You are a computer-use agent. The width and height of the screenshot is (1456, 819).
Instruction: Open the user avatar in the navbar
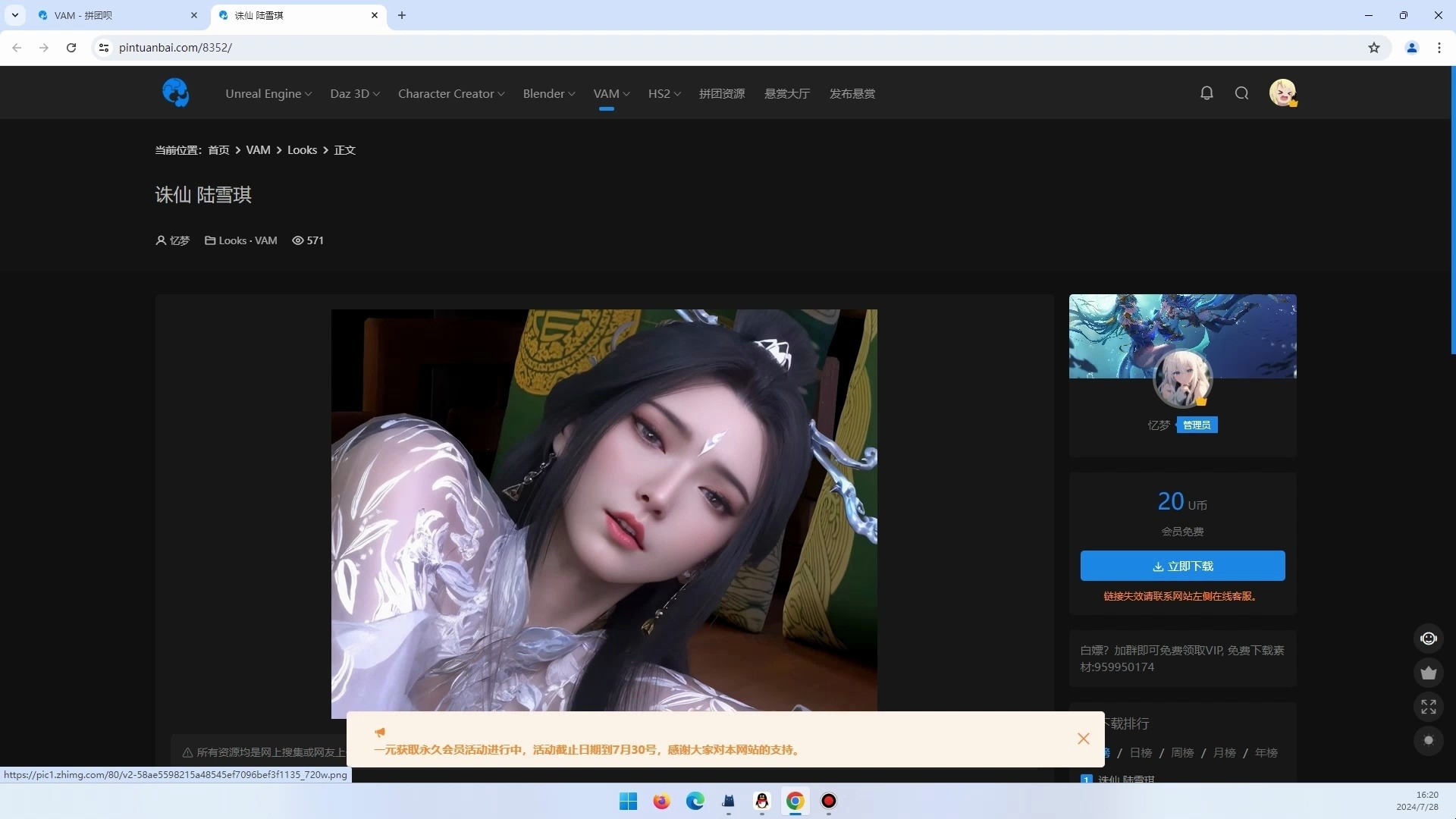tap(1283, 93)
